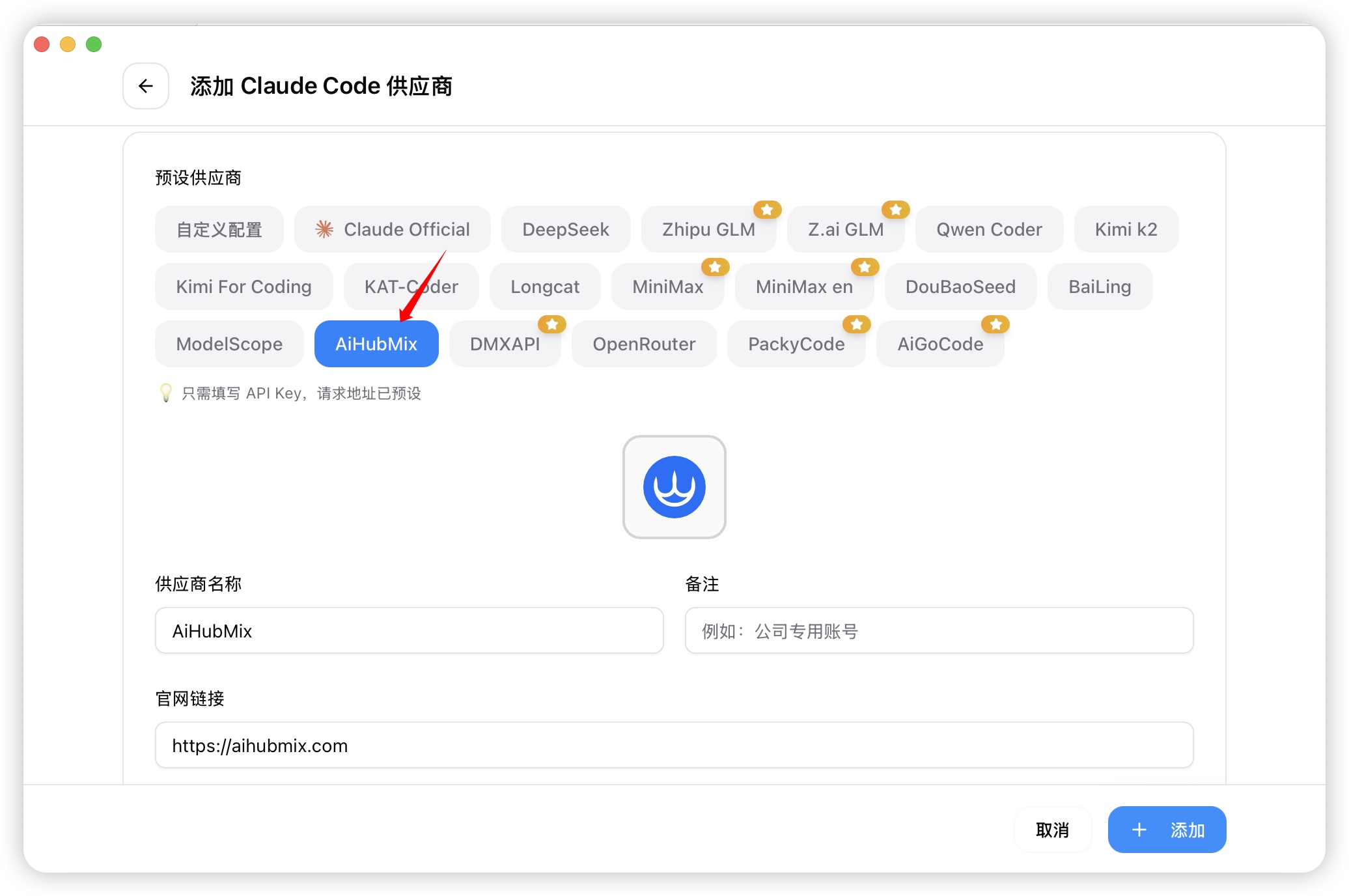
Task: Click the lightbulb hint icon
Action: pos(166,393)
